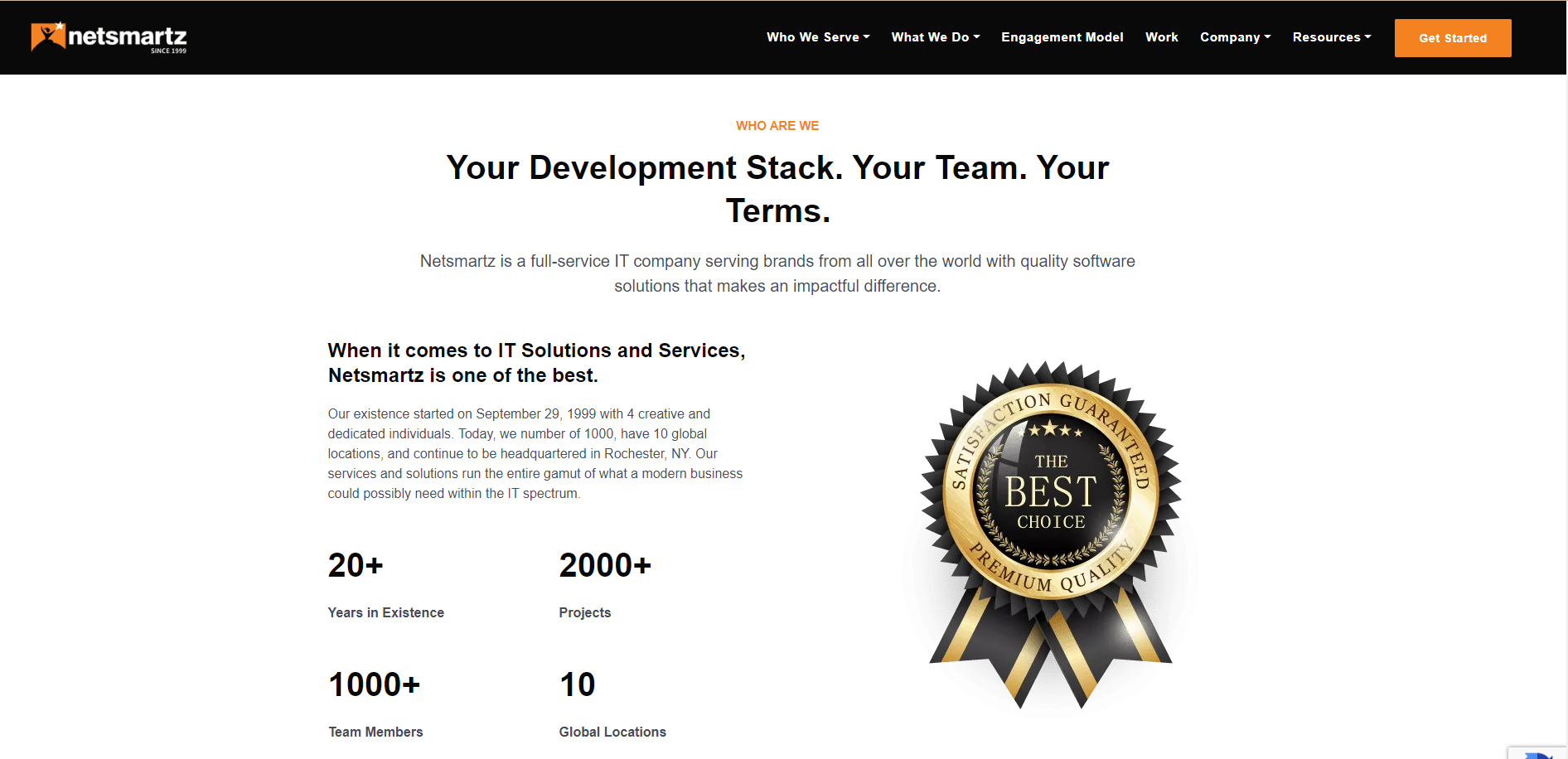The width and height of the screenshot is (1568, 759).
Task: Click the 1000+ Team Members figure
Action: 375,684
